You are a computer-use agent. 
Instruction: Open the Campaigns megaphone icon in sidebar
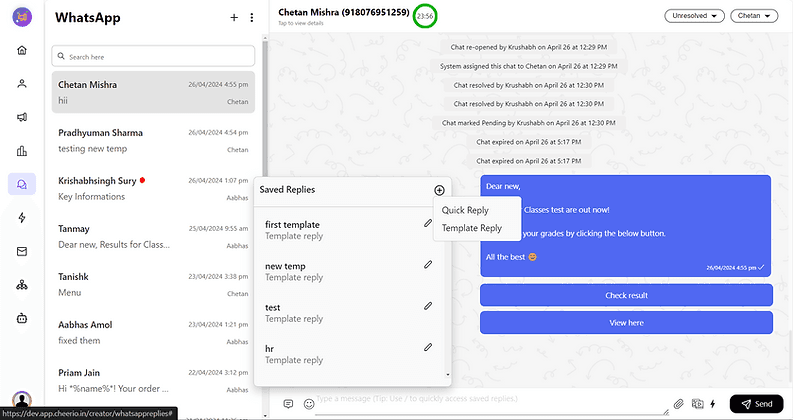pos(22,117)
